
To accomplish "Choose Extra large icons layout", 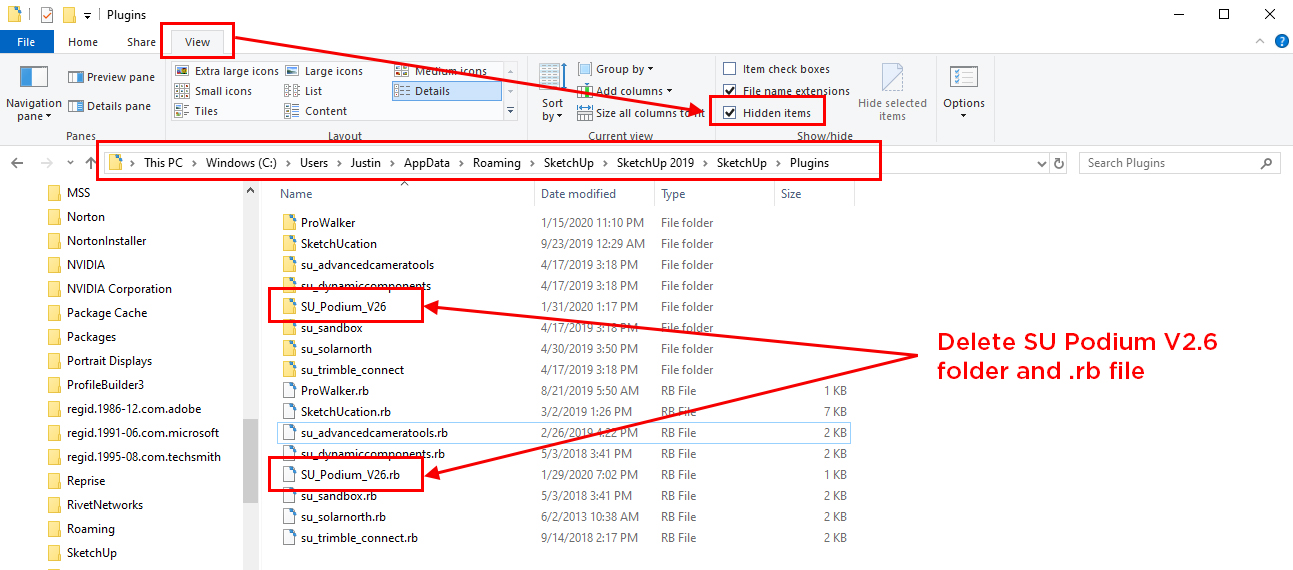I will pos(226,71).
